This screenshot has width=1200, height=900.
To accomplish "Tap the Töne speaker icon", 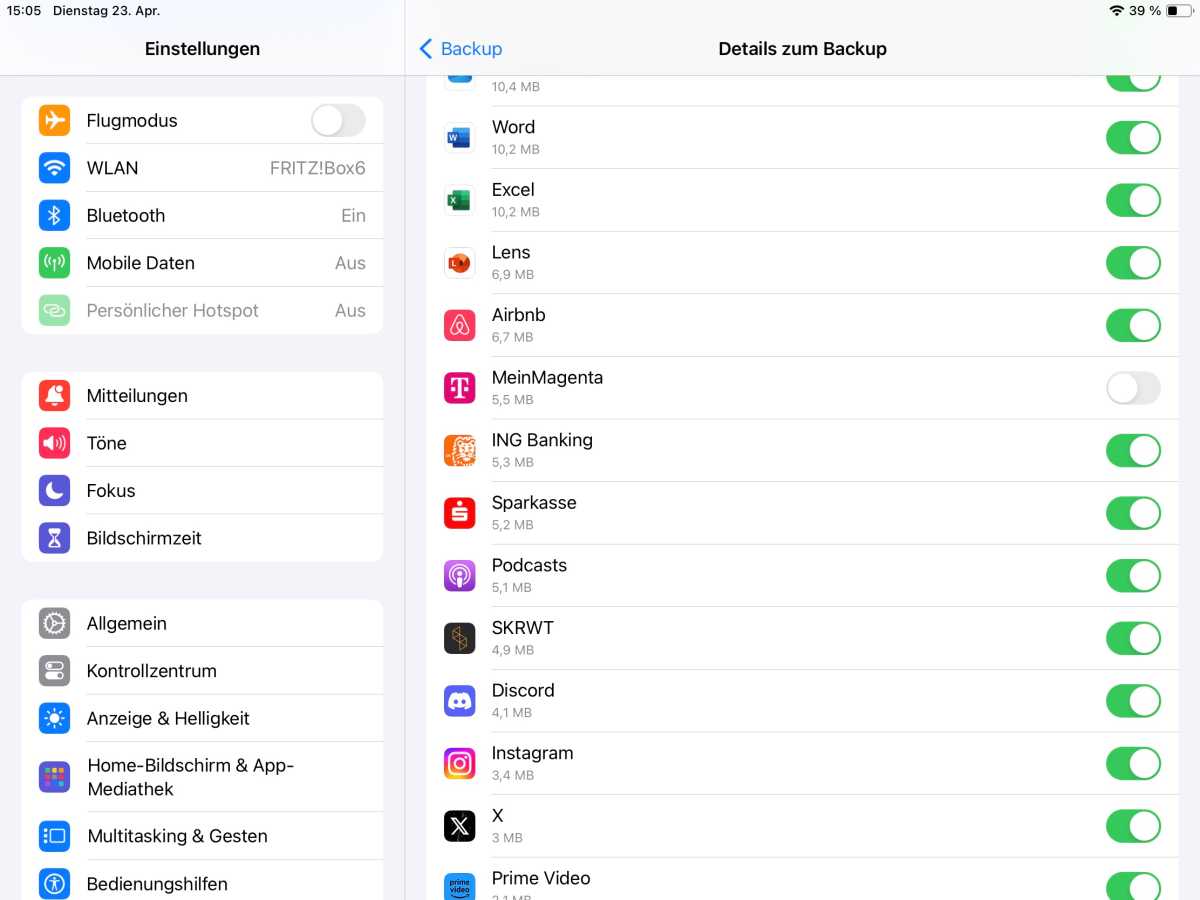I will (54, 443).
